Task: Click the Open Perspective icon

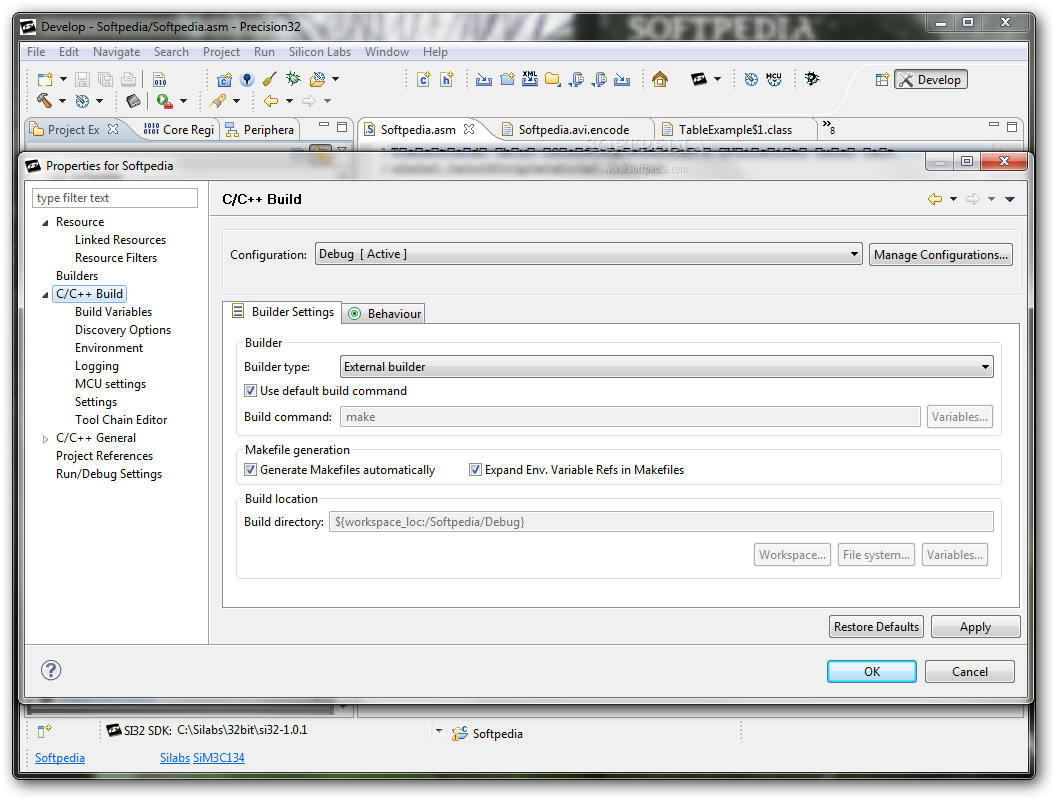Action: 882,79
